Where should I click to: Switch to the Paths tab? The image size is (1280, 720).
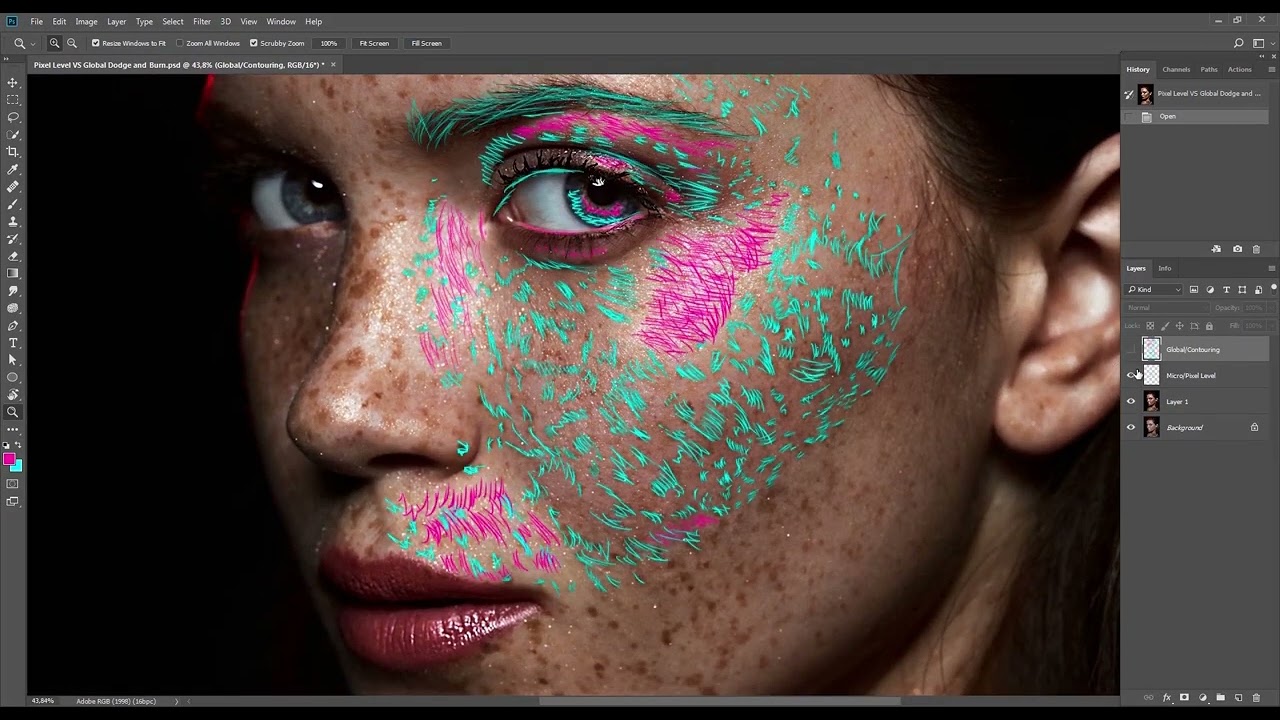click(x=1209, y=69)
